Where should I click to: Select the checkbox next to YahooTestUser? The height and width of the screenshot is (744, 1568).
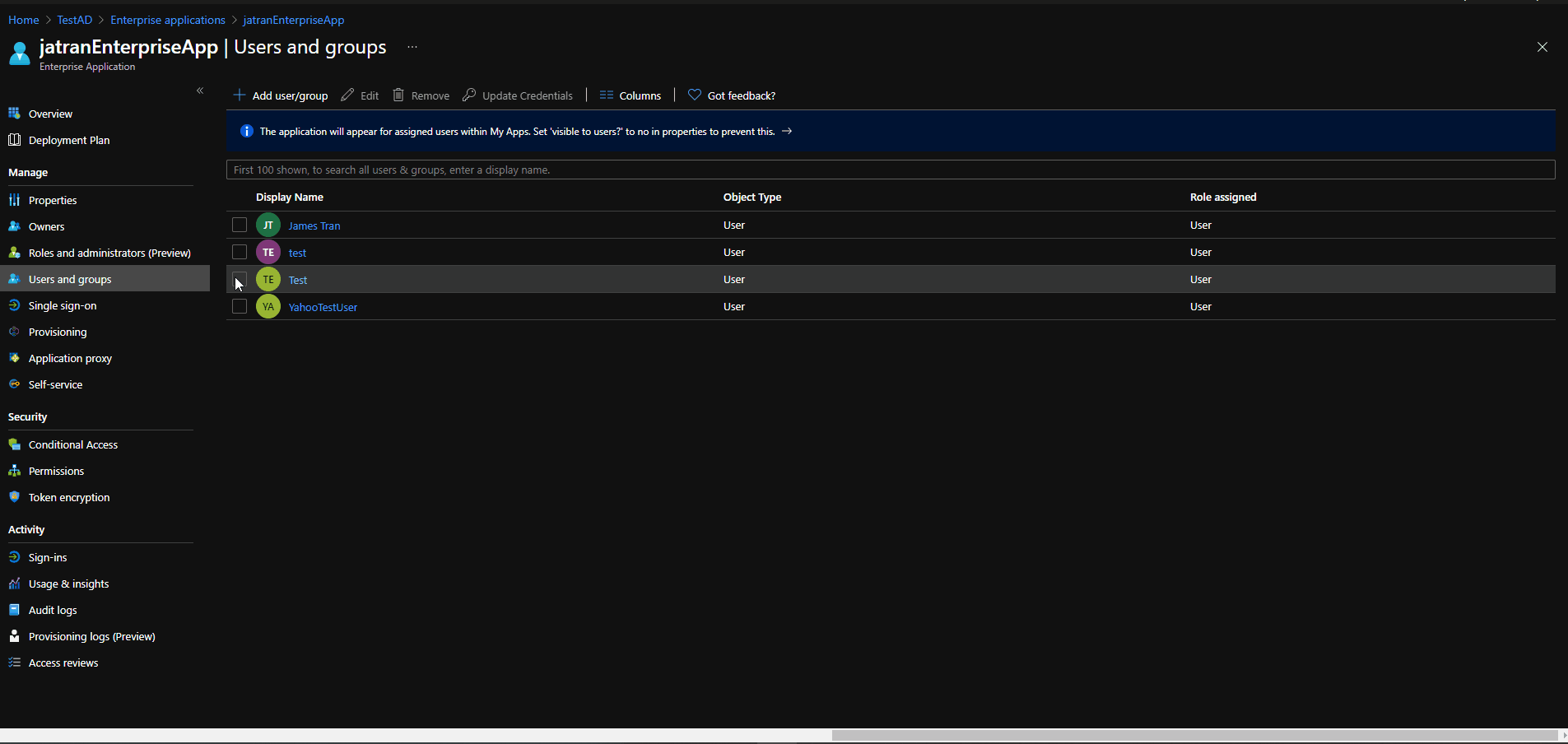coord(239,305)
